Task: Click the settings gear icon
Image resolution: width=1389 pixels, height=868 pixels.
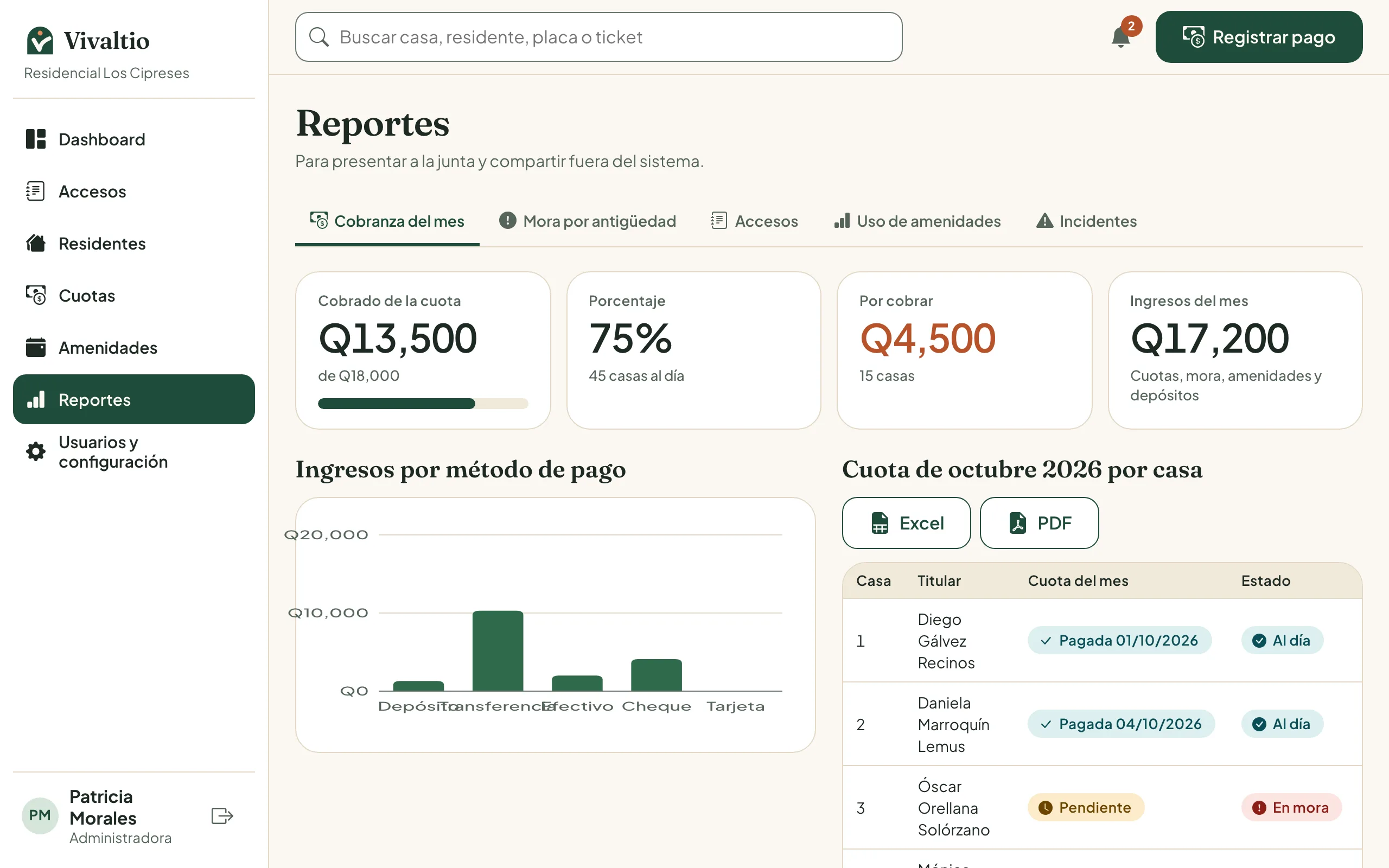Action: click(36, 451)
